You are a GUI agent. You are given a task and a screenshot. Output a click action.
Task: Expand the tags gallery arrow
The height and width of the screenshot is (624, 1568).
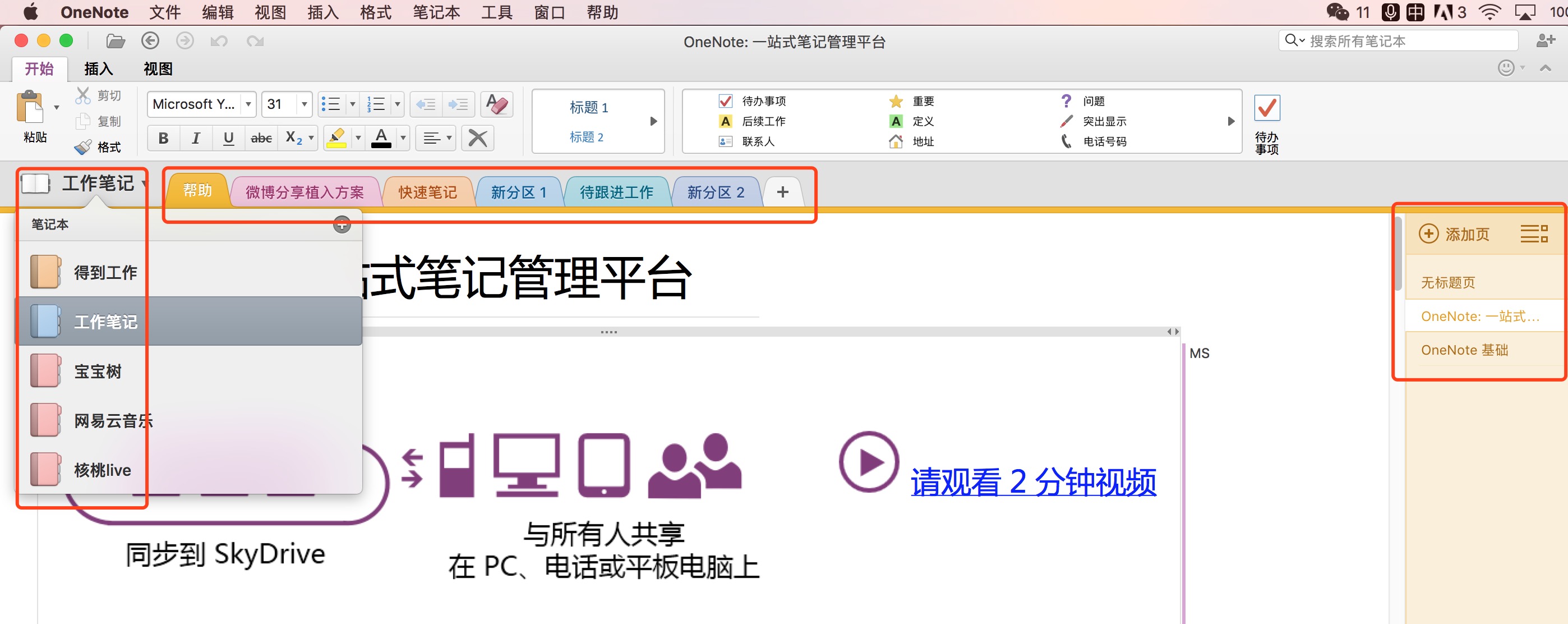pos(1231,121)
